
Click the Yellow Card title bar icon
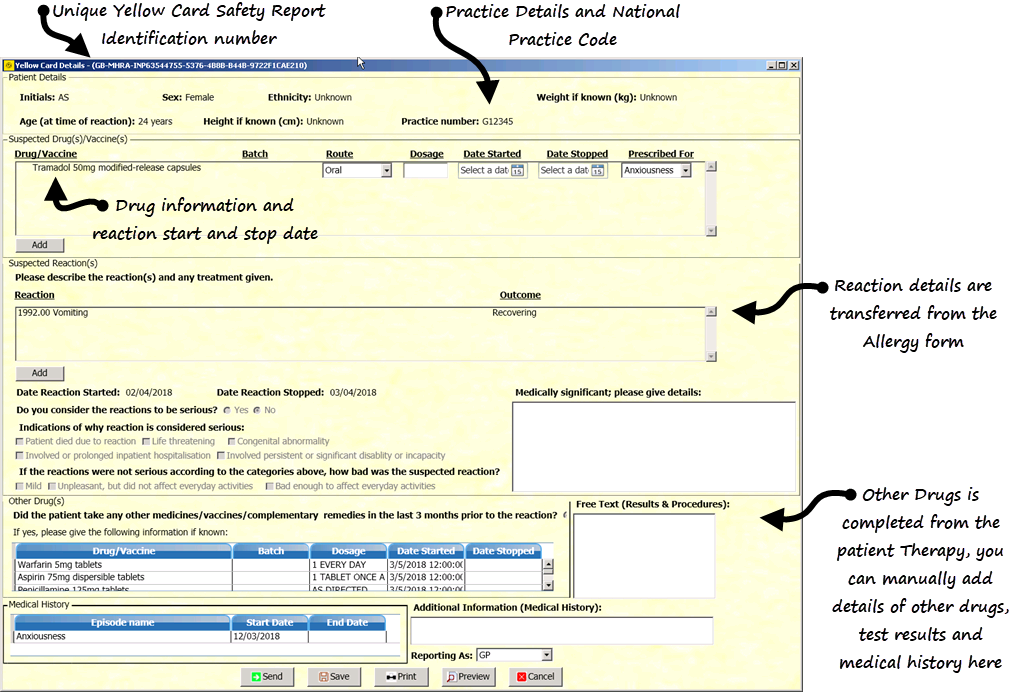[x=9, y=65]
